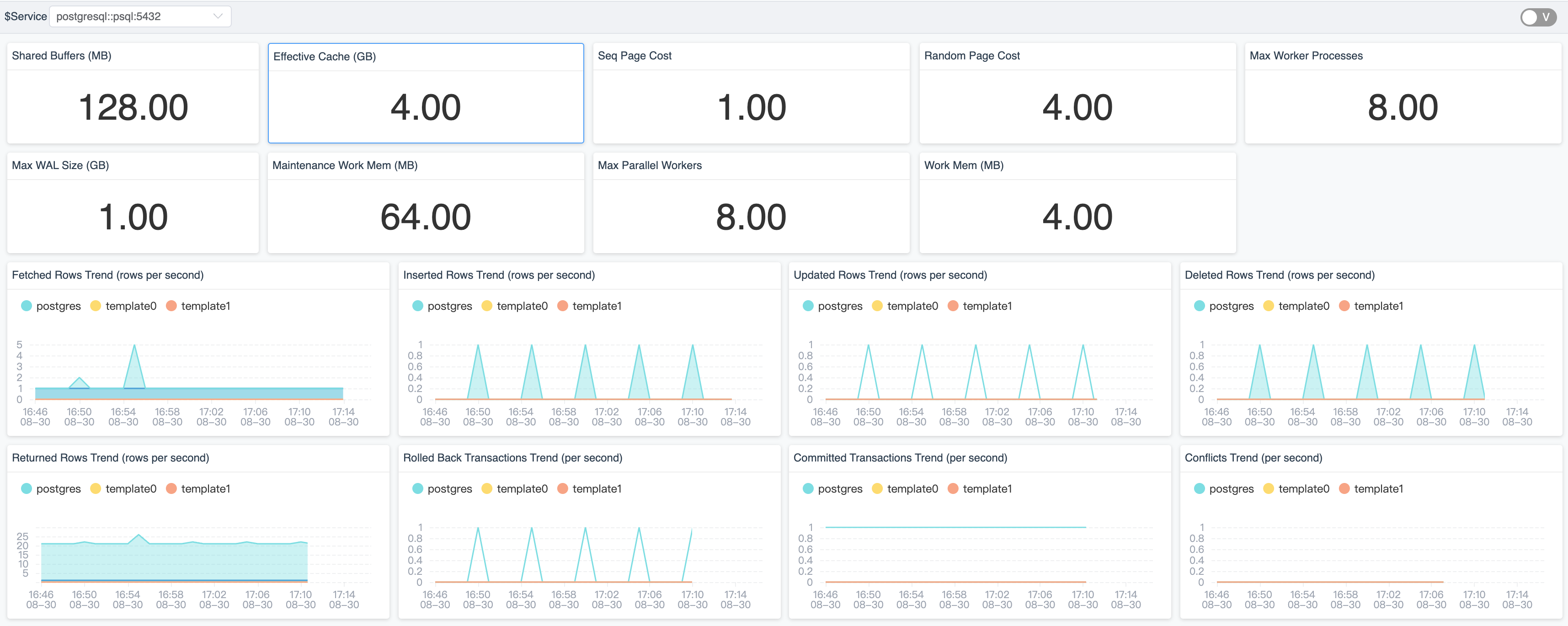Toggle template1 legend in Updated Rows Trend
The image size is (1568, 626).
[x=953, y=306]
